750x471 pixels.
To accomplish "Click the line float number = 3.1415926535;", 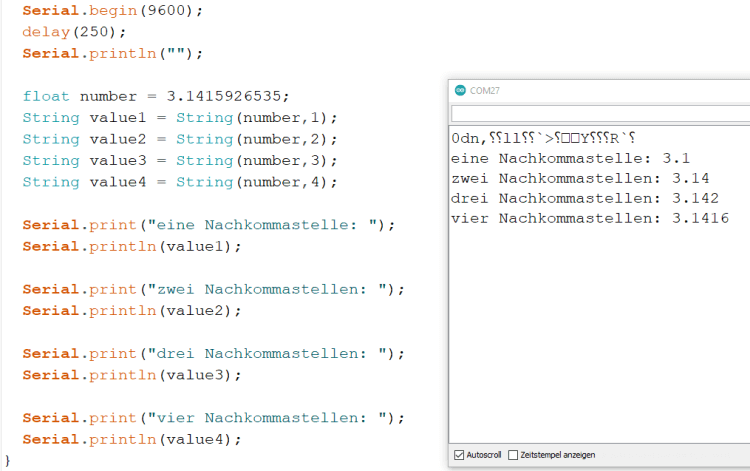I will coord(156,96).
